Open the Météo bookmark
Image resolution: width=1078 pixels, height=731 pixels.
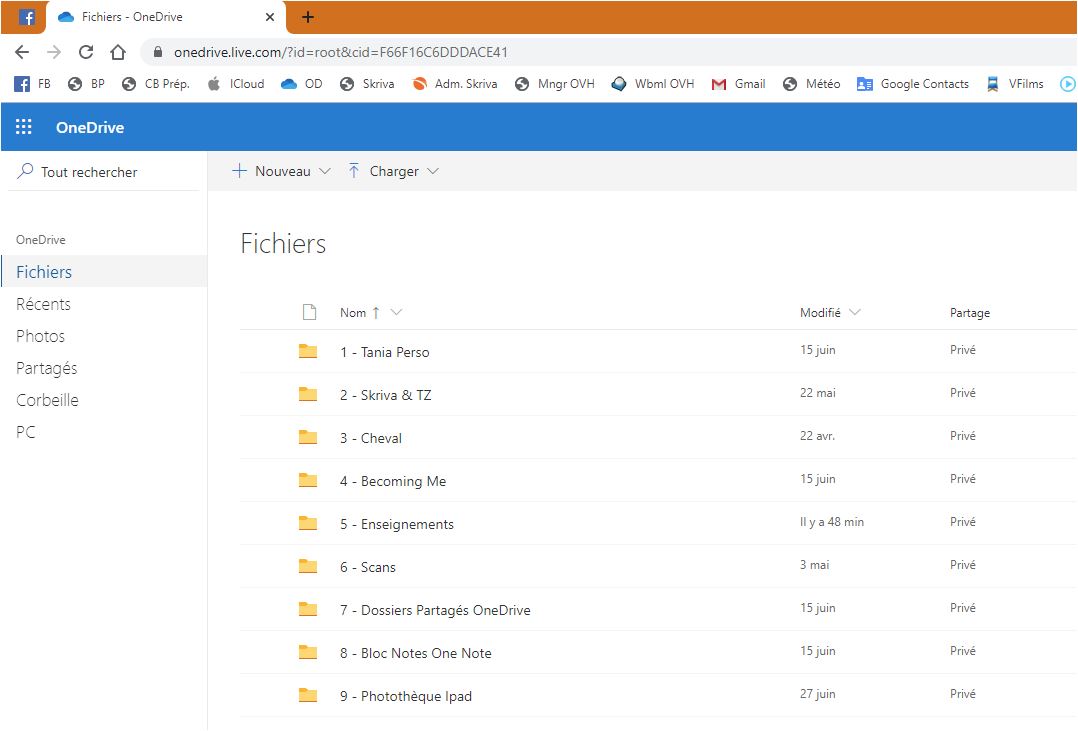[812, 84]
